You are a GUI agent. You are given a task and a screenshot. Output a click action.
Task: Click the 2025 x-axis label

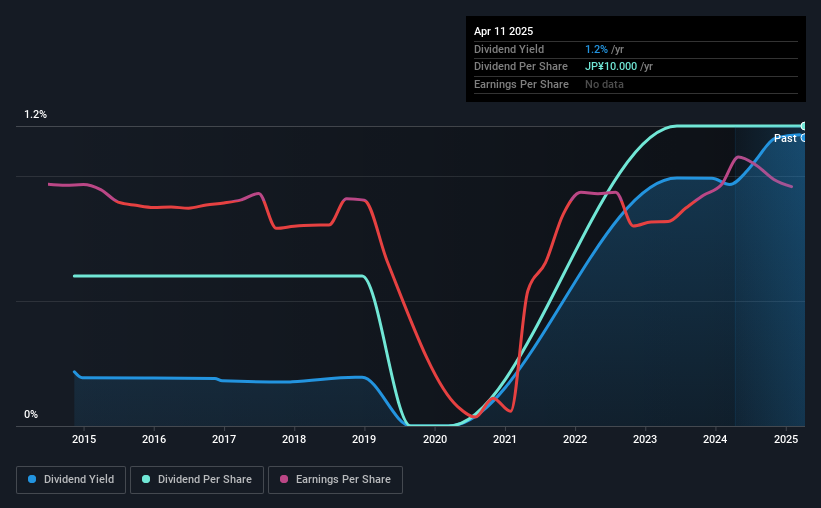coord(786,439)
